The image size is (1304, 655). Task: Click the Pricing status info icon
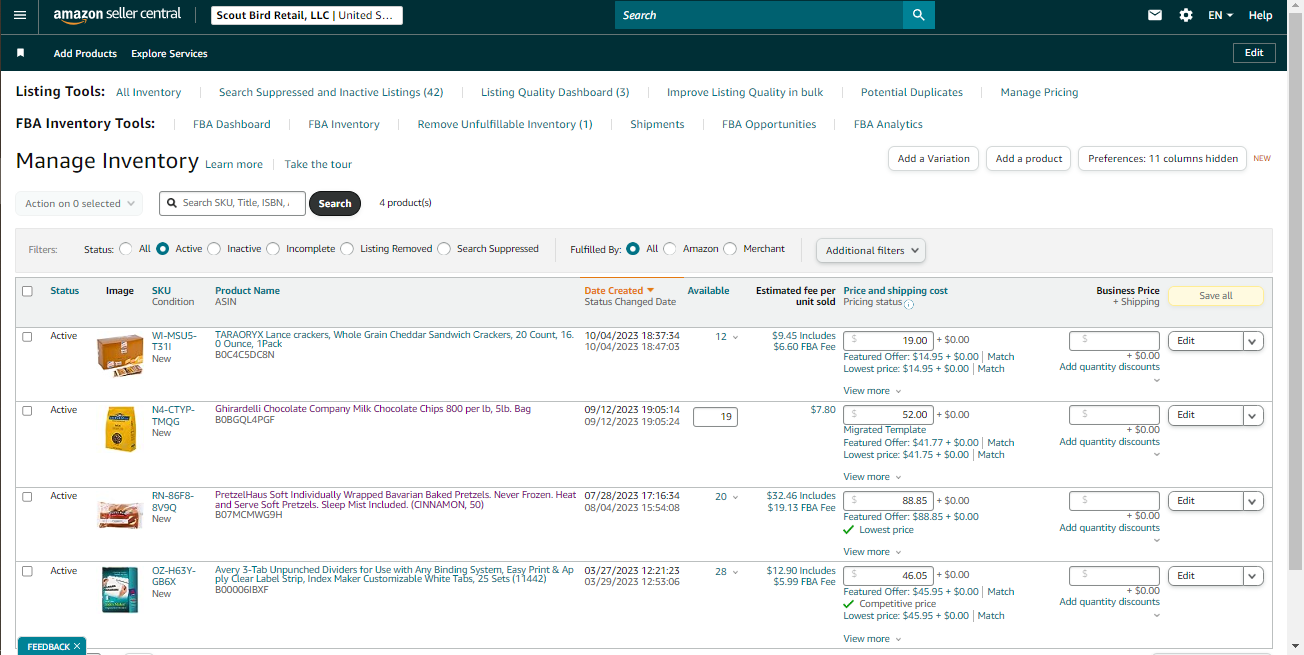(x=908, y=304)
